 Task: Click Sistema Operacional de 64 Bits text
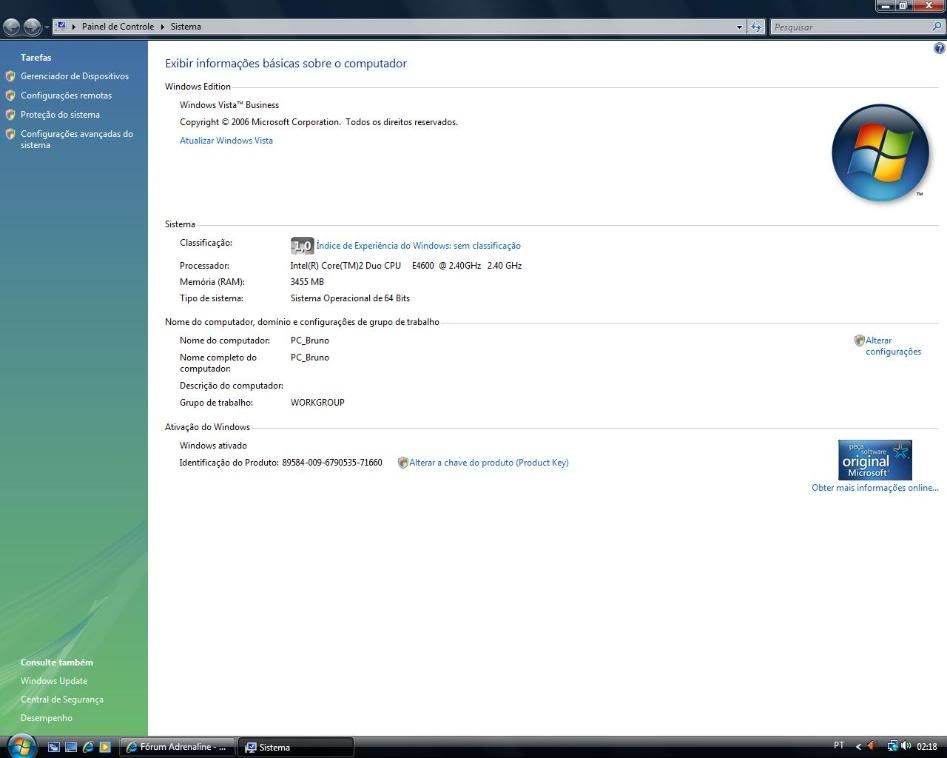350,298
